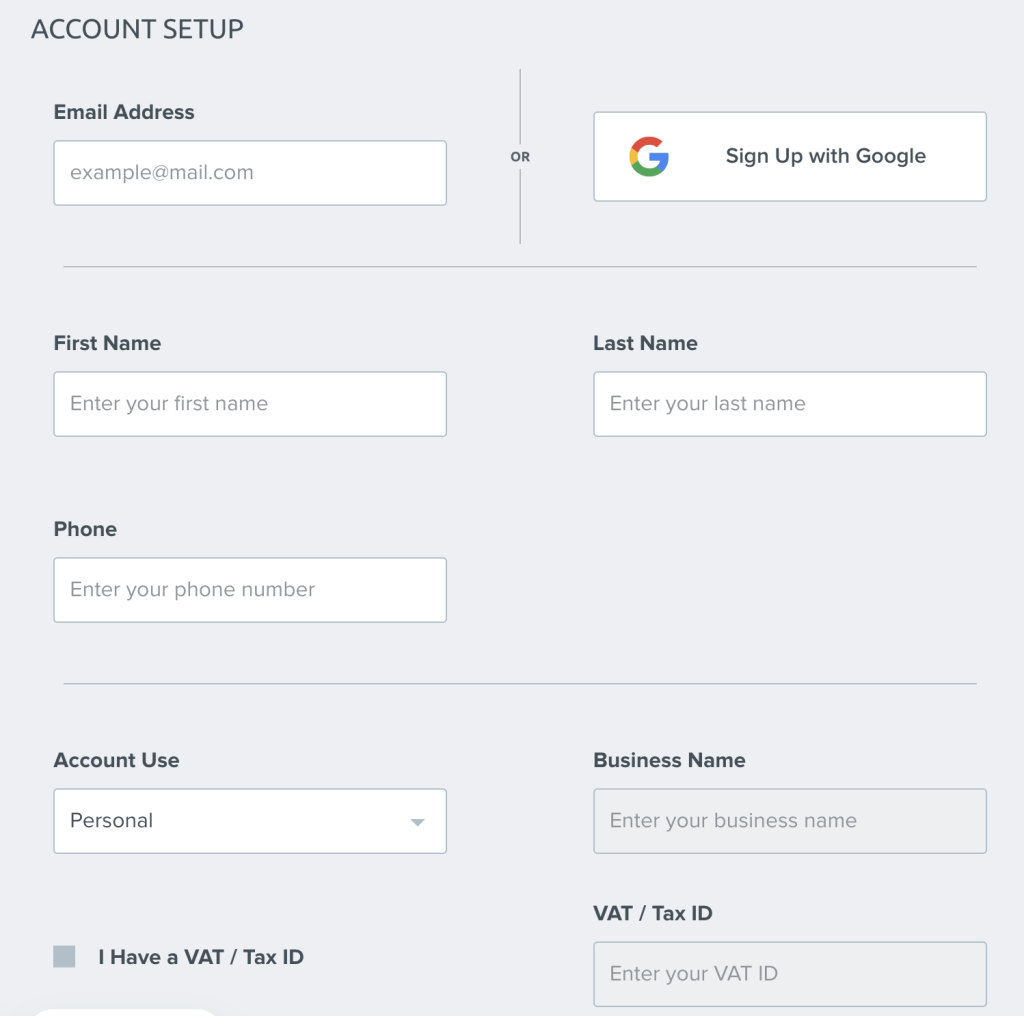This screenshot has height=1016, width=1024.
Task: Click the "VAT / Tax ID" label text
Action: pyautogui.click(x=651, y=913)
